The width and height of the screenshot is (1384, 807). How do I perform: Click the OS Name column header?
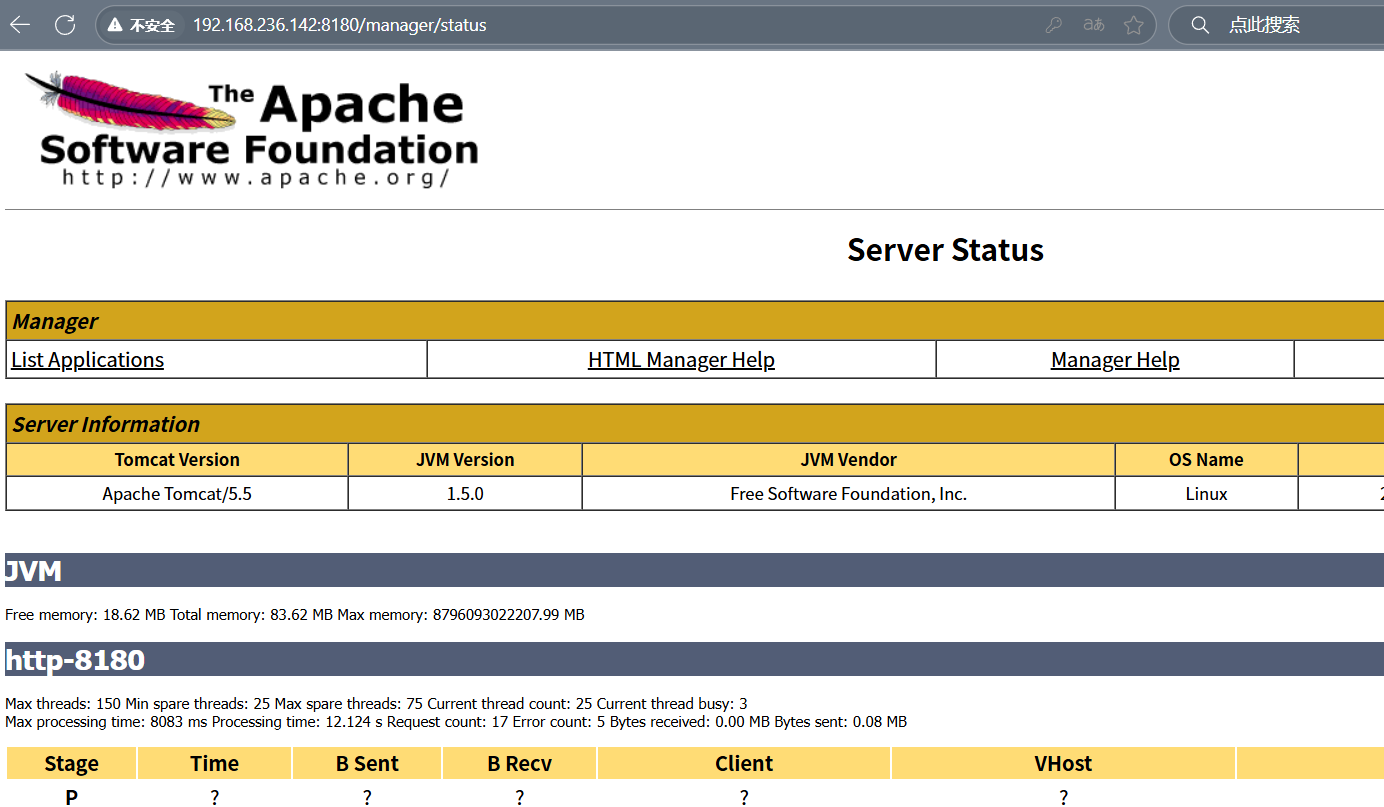(x=1206, y=460)
